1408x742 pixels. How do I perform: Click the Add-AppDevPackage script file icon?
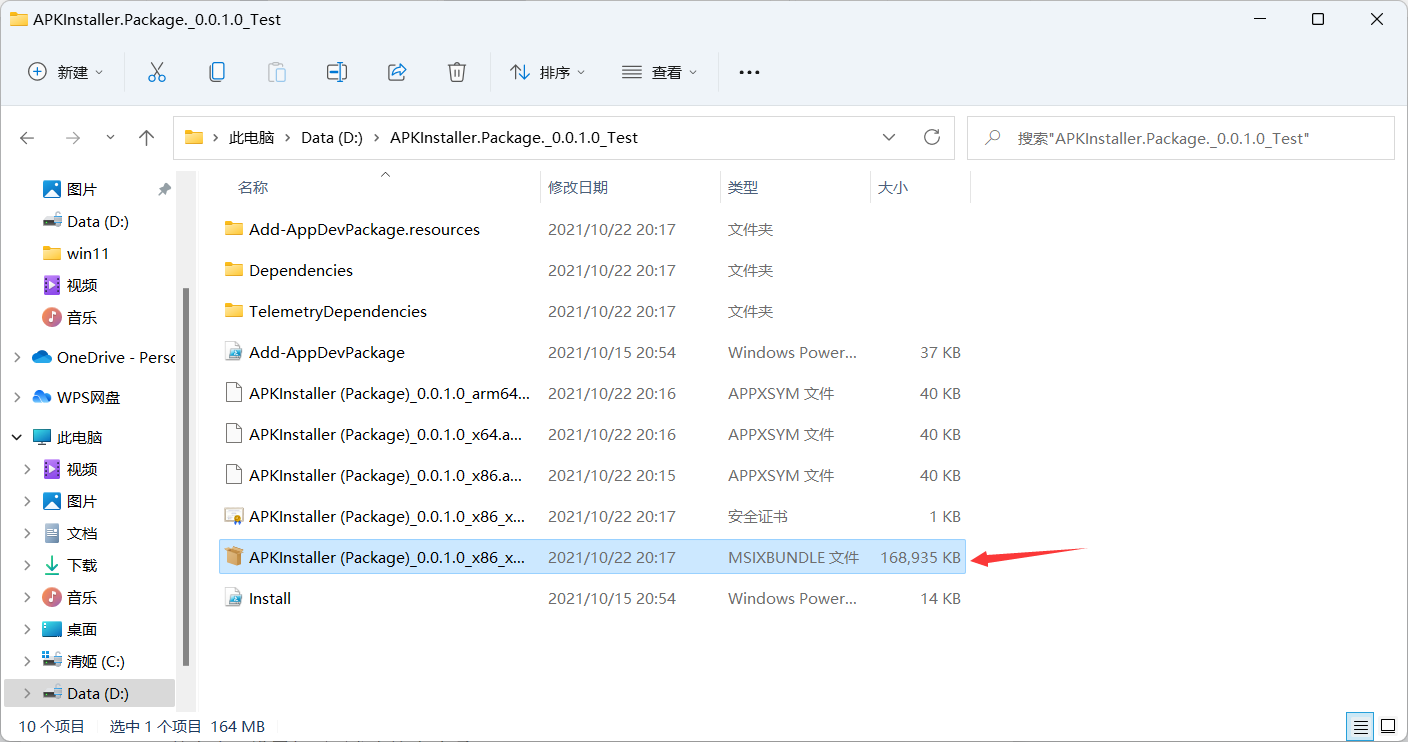234,352
